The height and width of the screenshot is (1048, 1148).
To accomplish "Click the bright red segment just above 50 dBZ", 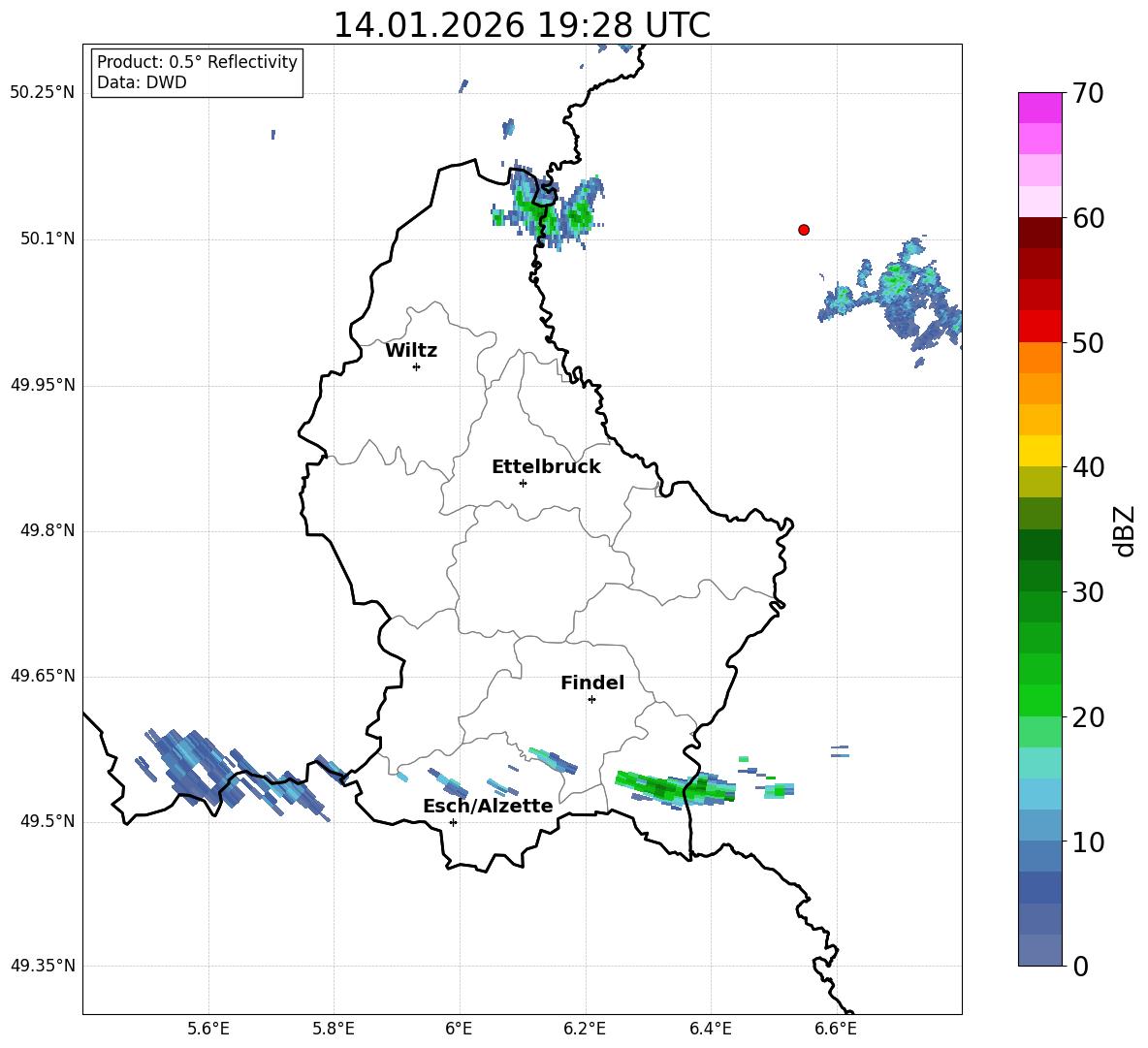I will point(1040,326).
